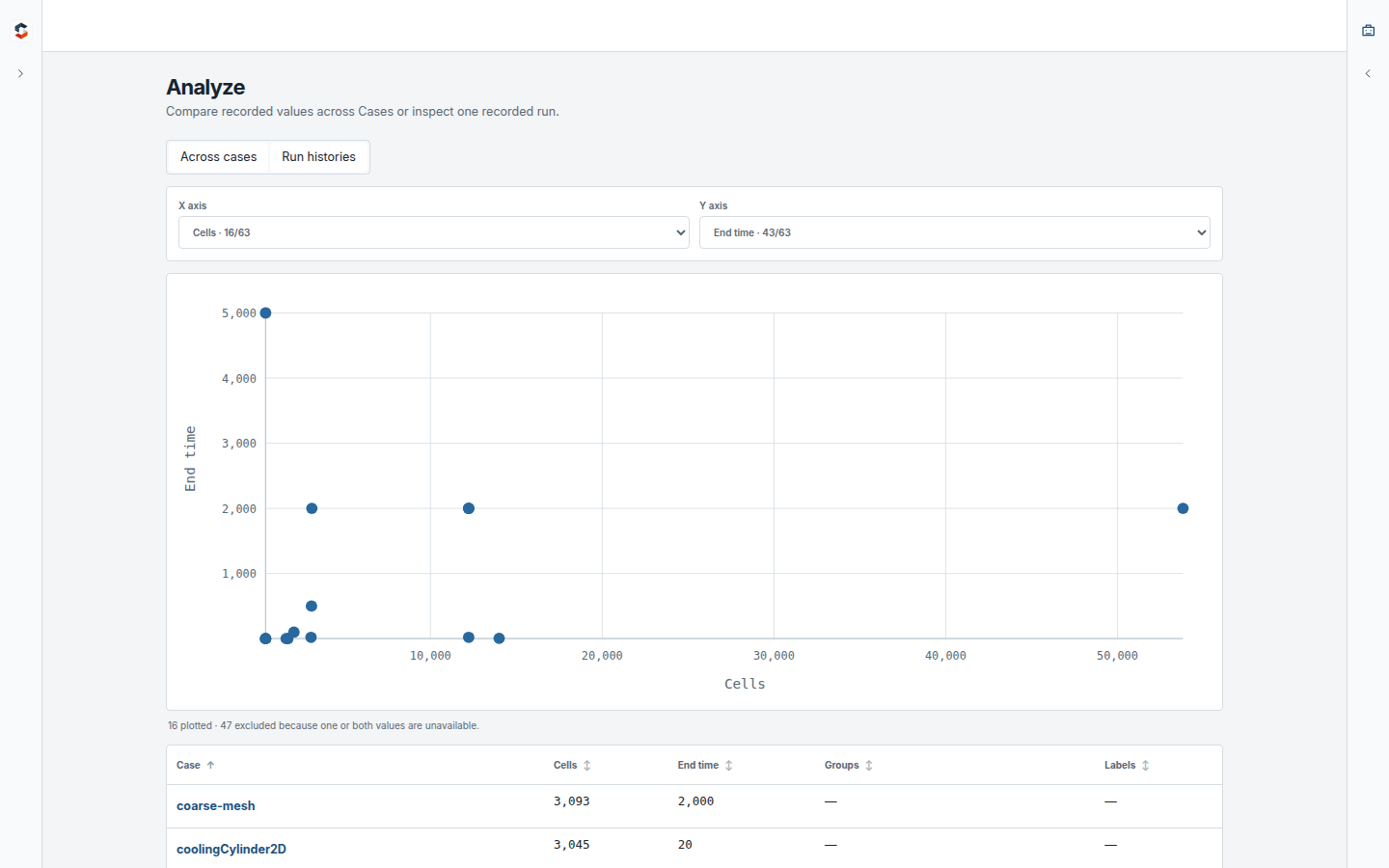Sort by Labels column sort icon

coord(1146,766)
